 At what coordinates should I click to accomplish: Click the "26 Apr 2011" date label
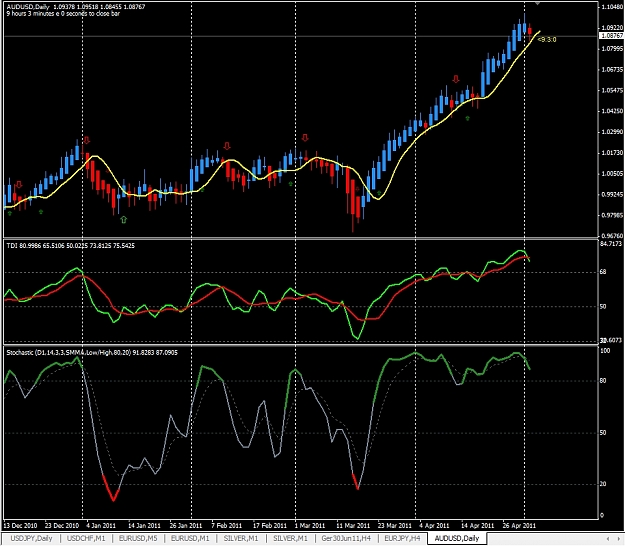[x=519, y=526]
